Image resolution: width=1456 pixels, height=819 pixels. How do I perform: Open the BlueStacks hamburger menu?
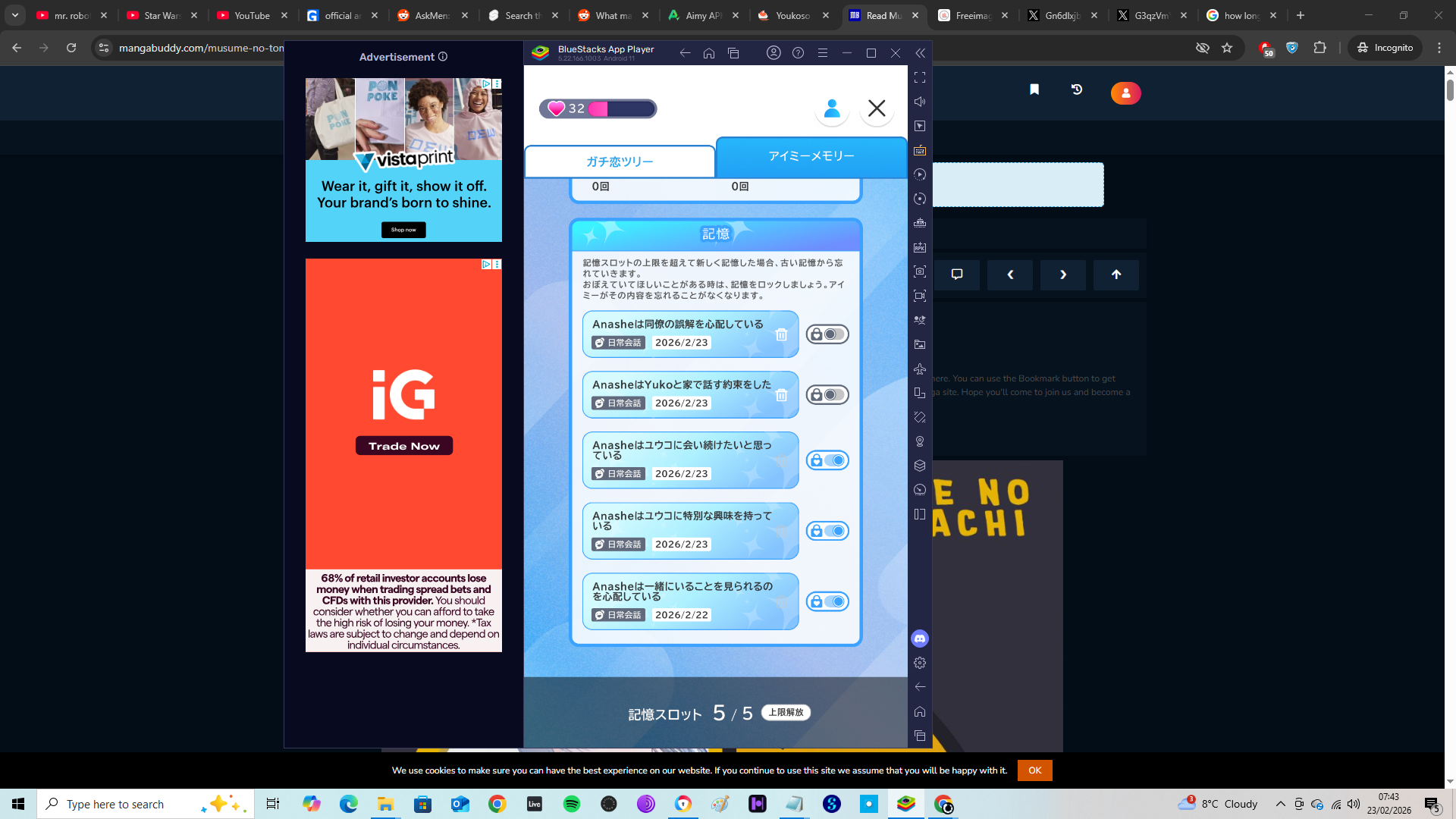823,53
